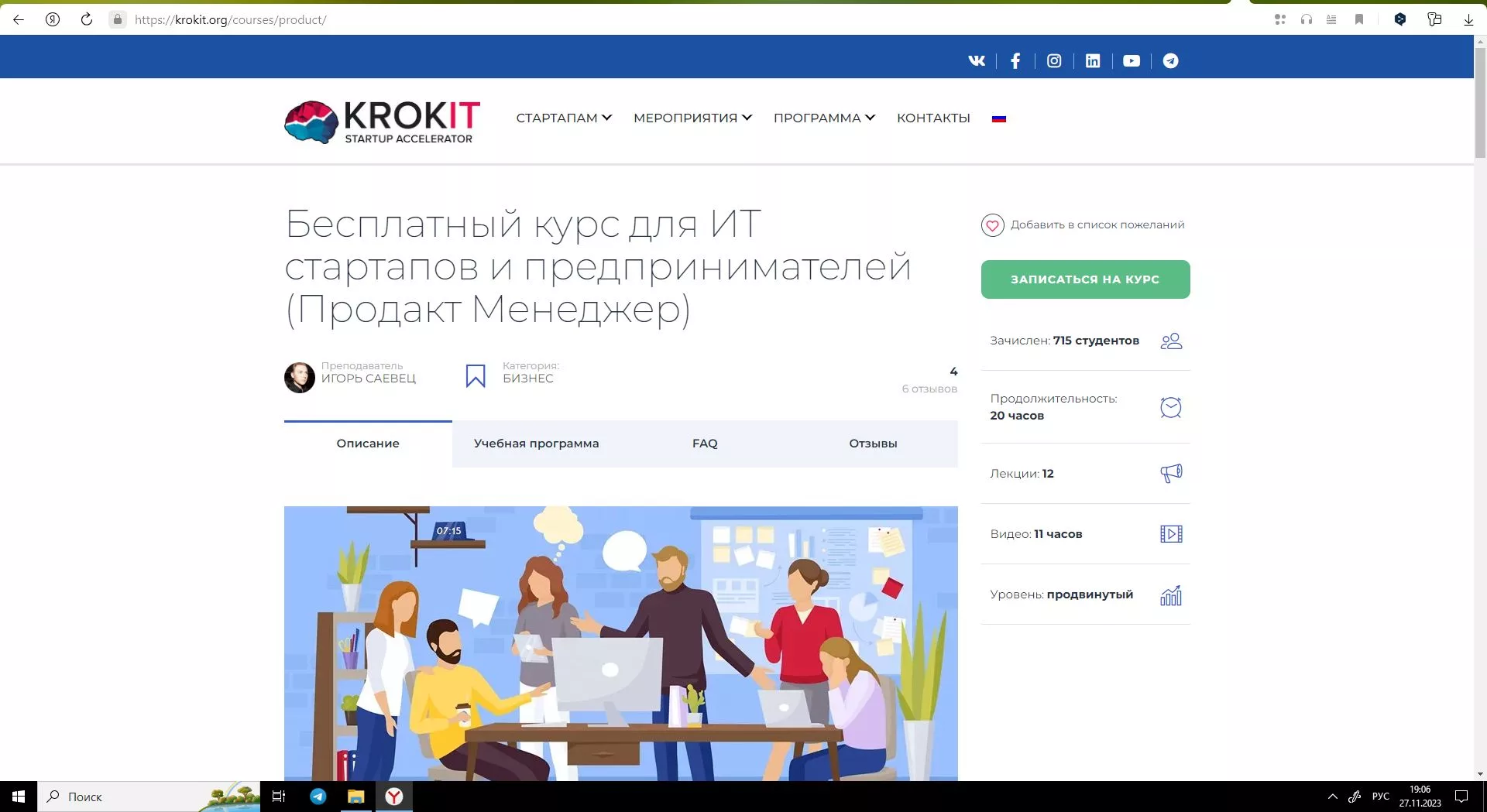Click instructor name ИГОРЬ САЕВЕЦ
1487x812 pixels.
[x=369, y=379]
